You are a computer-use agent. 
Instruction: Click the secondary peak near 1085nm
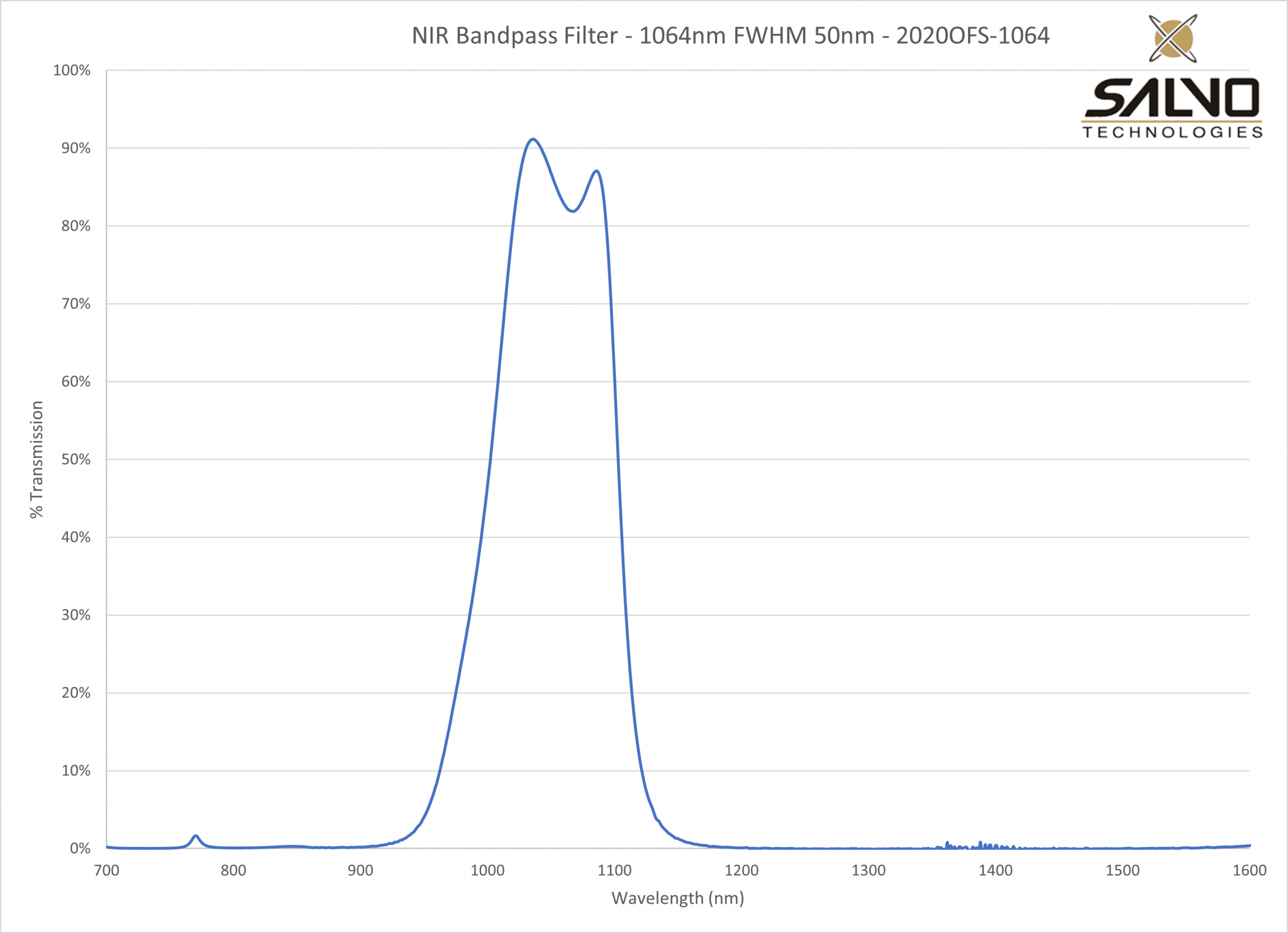595,170
